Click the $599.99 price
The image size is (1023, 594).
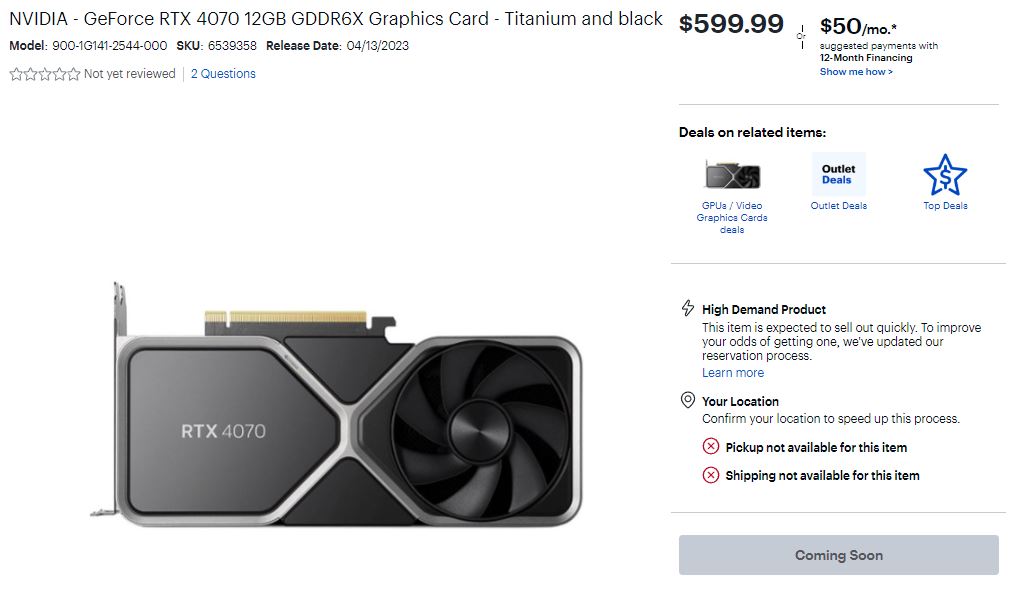pos(731,25)
